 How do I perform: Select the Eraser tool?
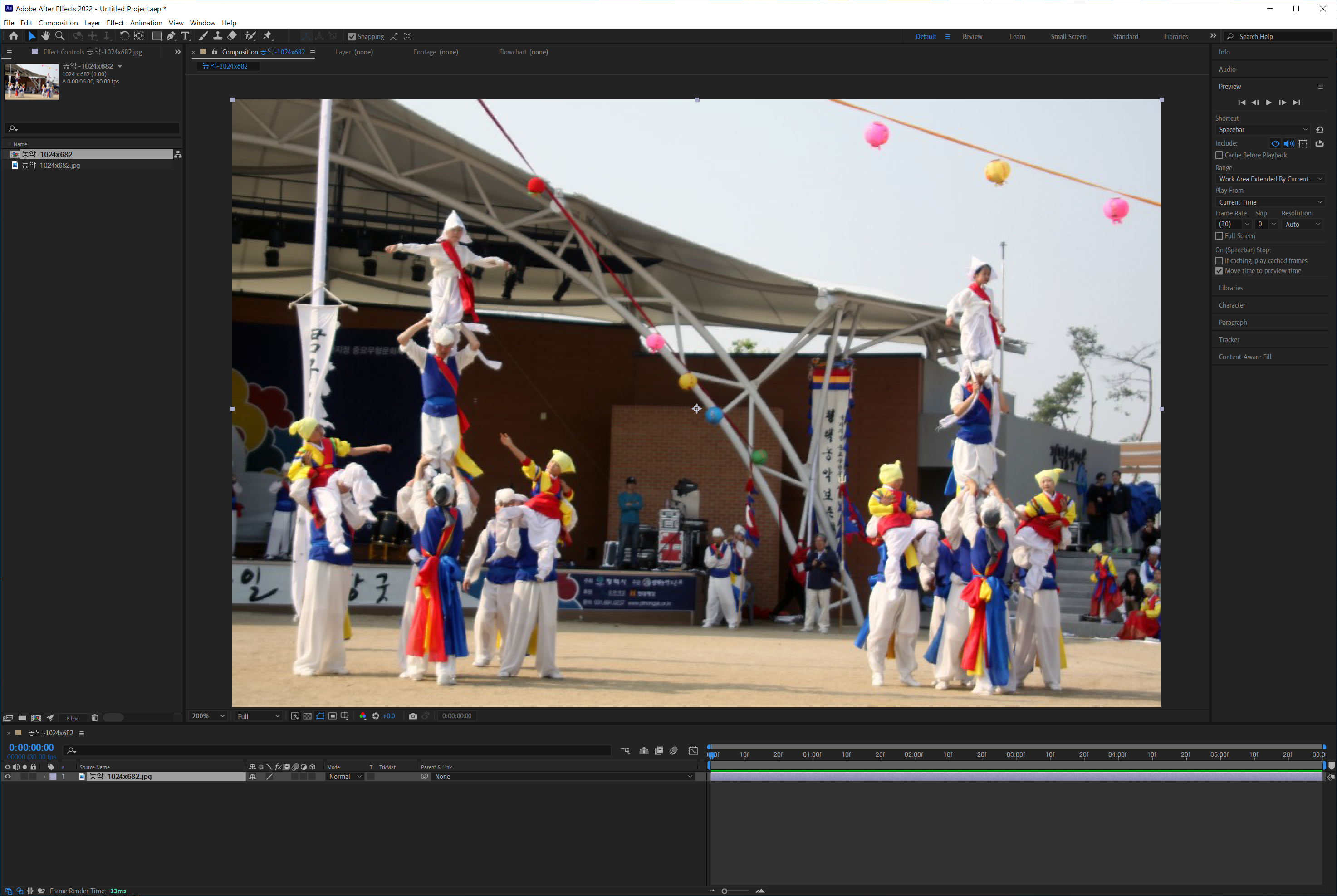[x=232, y=36]
